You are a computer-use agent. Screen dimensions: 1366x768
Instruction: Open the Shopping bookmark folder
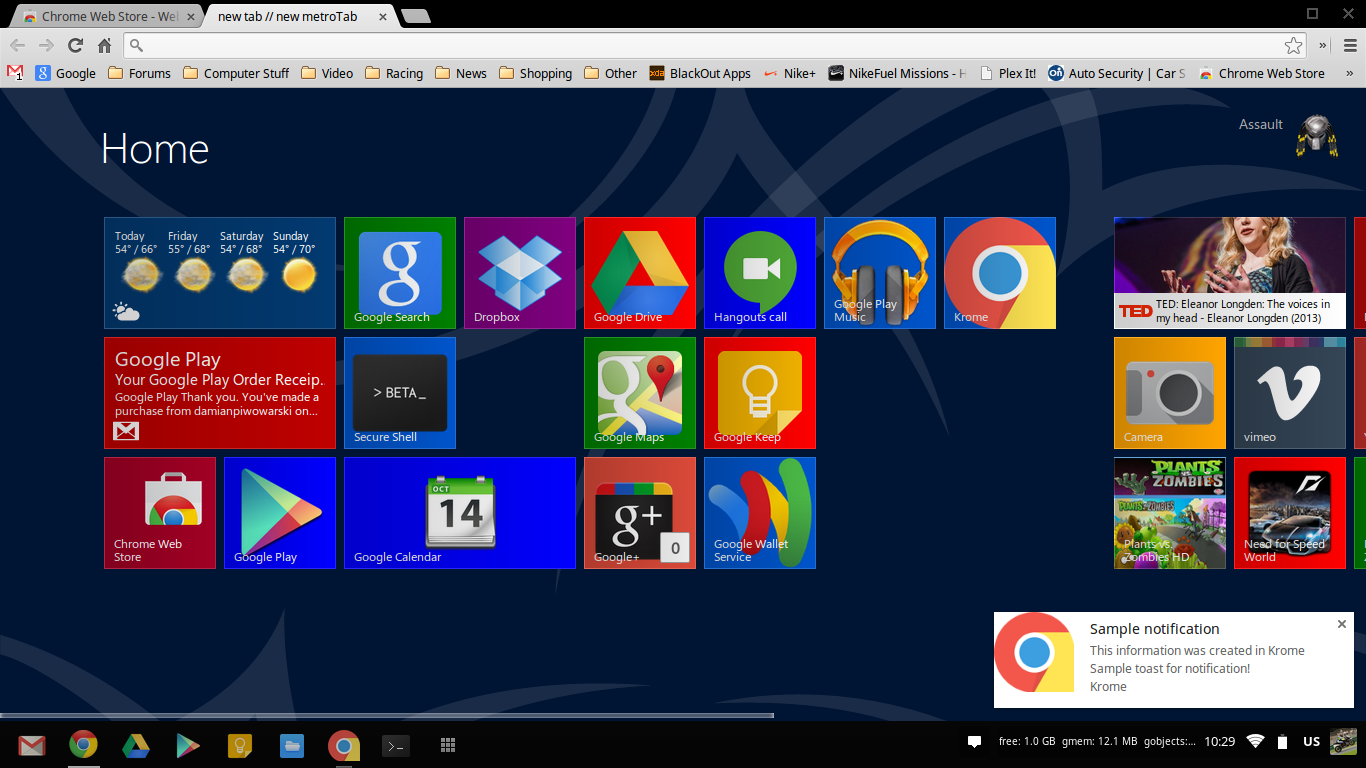[535, 73]
